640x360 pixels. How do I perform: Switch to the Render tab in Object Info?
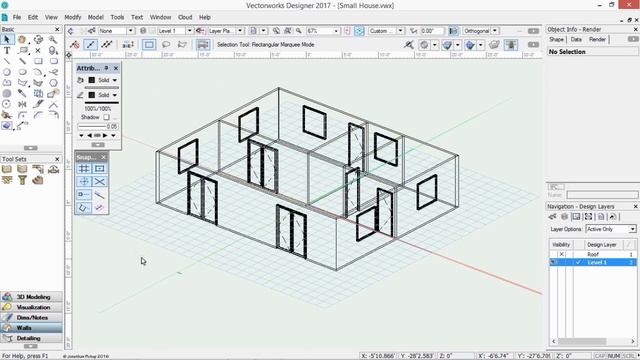coord(597,39)
